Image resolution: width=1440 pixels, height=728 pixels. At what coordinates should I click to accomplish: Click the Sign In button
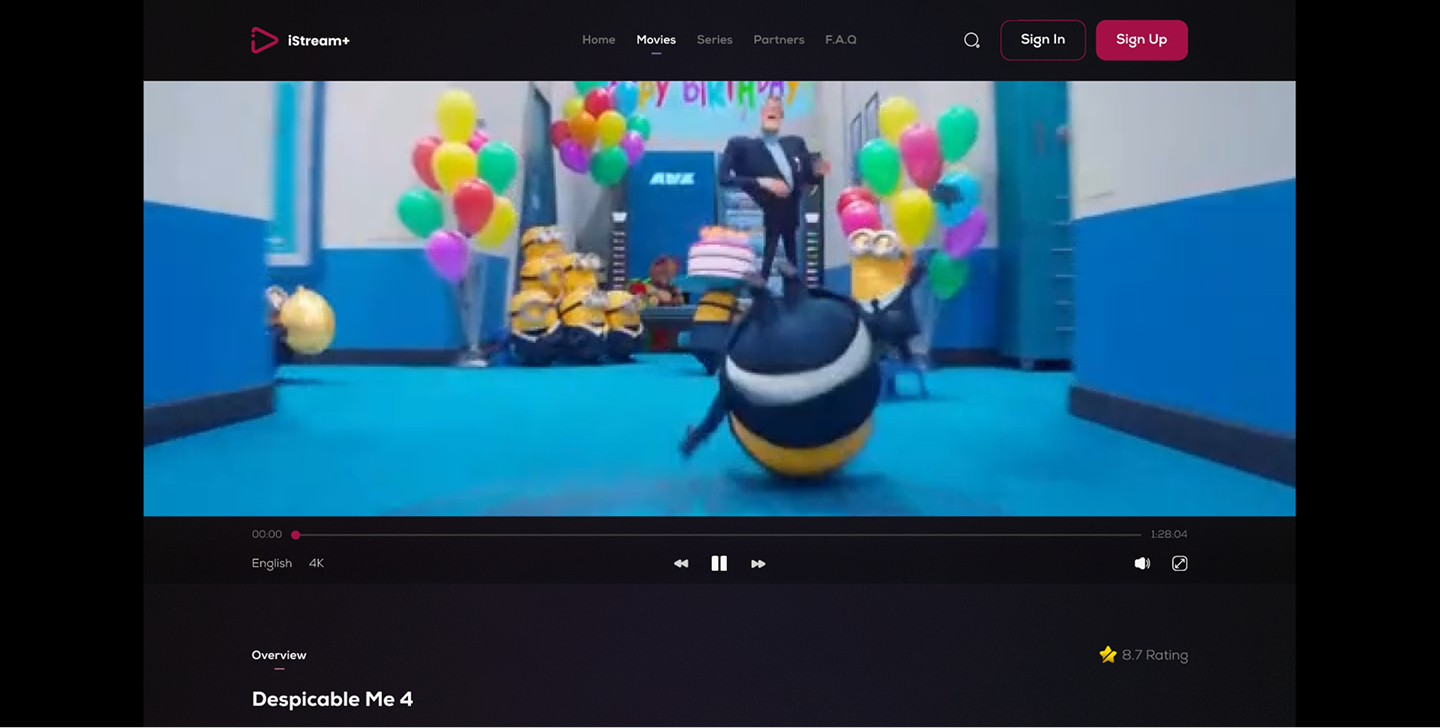(x=1043, y=40)
